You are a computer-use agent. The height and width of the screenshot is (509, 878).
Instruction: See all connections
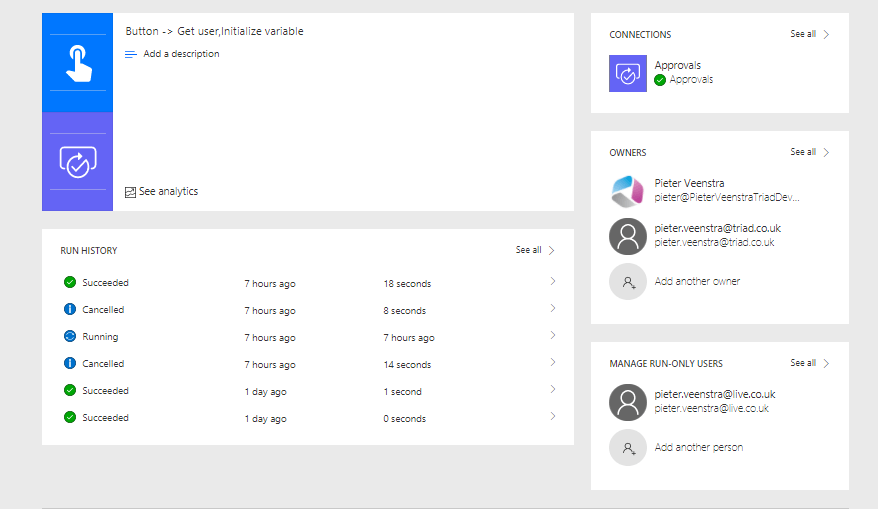(x=803, y=34)
